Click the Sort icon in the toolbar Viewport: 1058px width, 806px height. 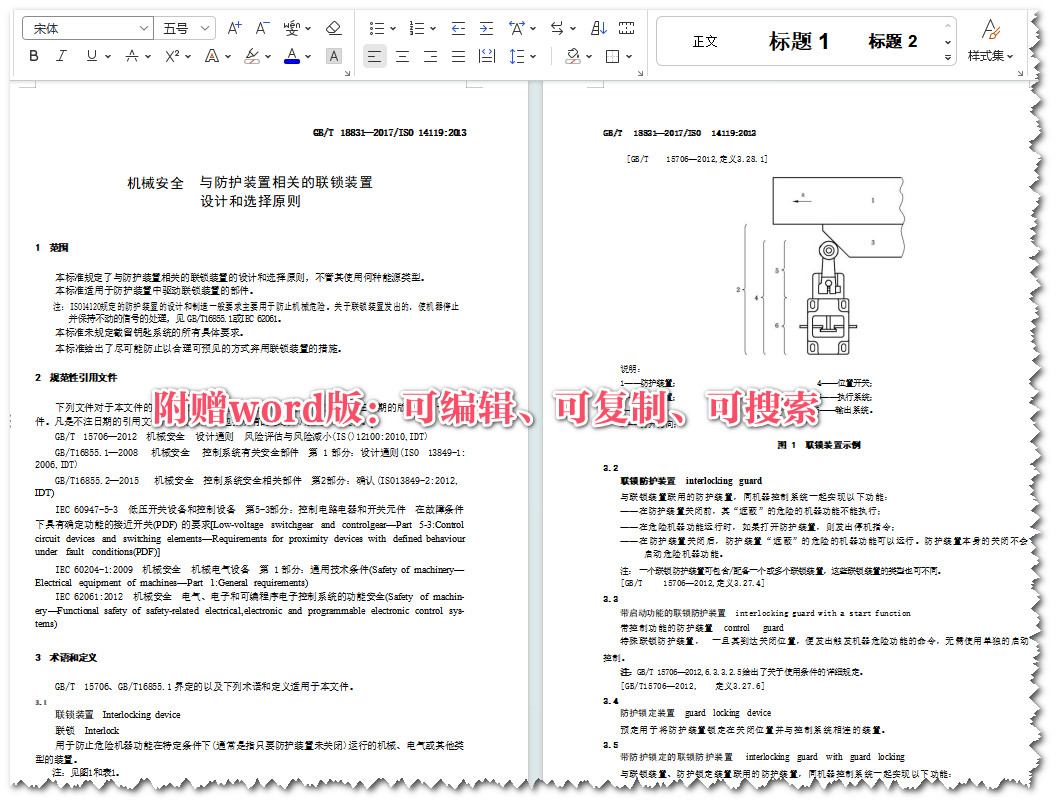point(599,28)
